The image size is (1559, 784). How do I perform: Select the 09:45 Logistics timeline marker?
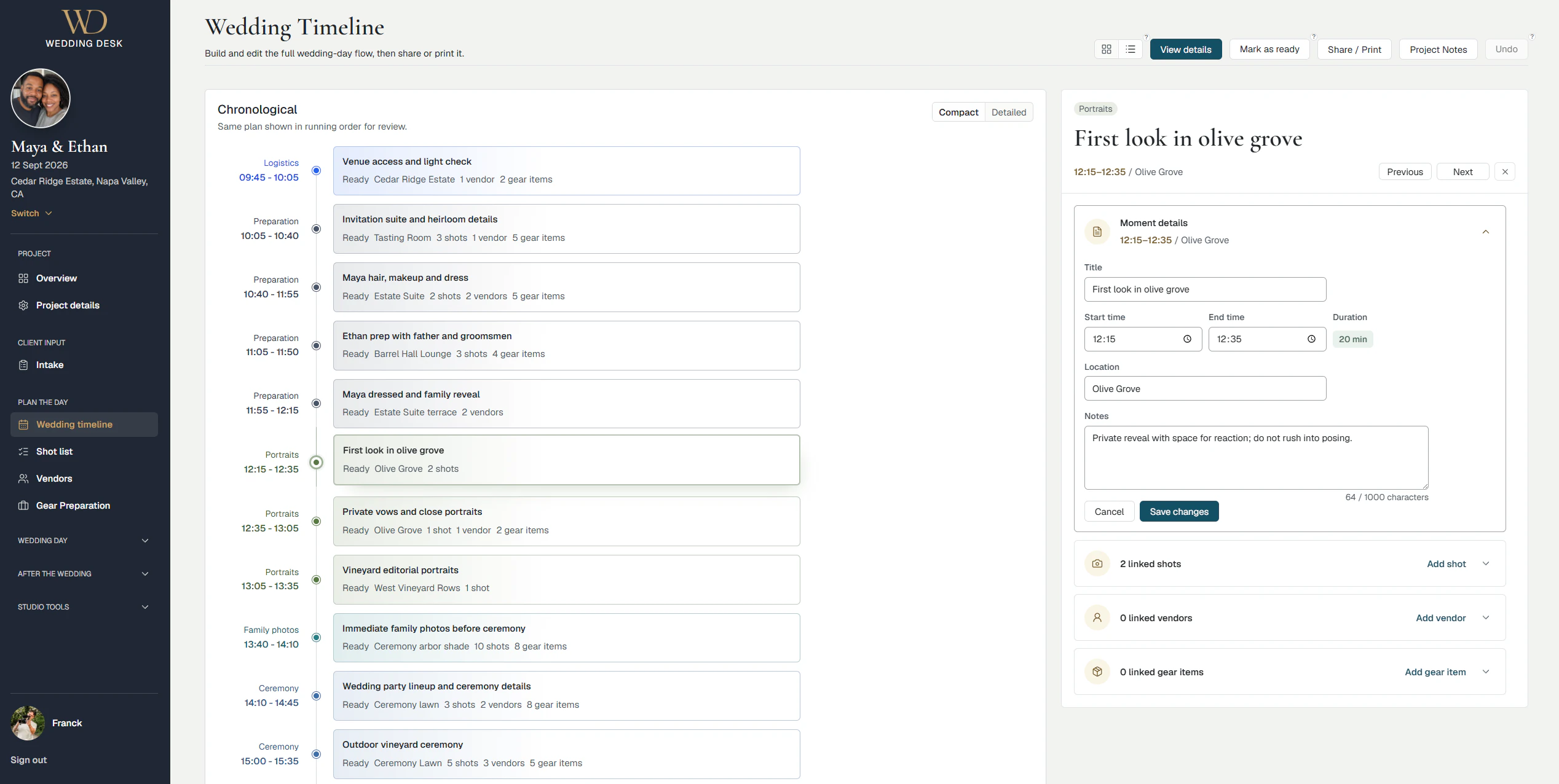tap(316, 170)
